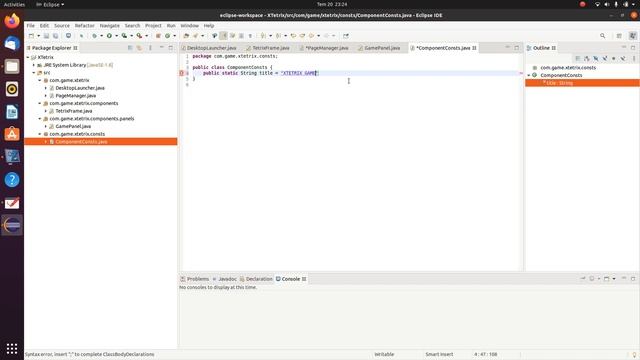Open the Refactor menu
640x360 pixels.
pos(84,25)
